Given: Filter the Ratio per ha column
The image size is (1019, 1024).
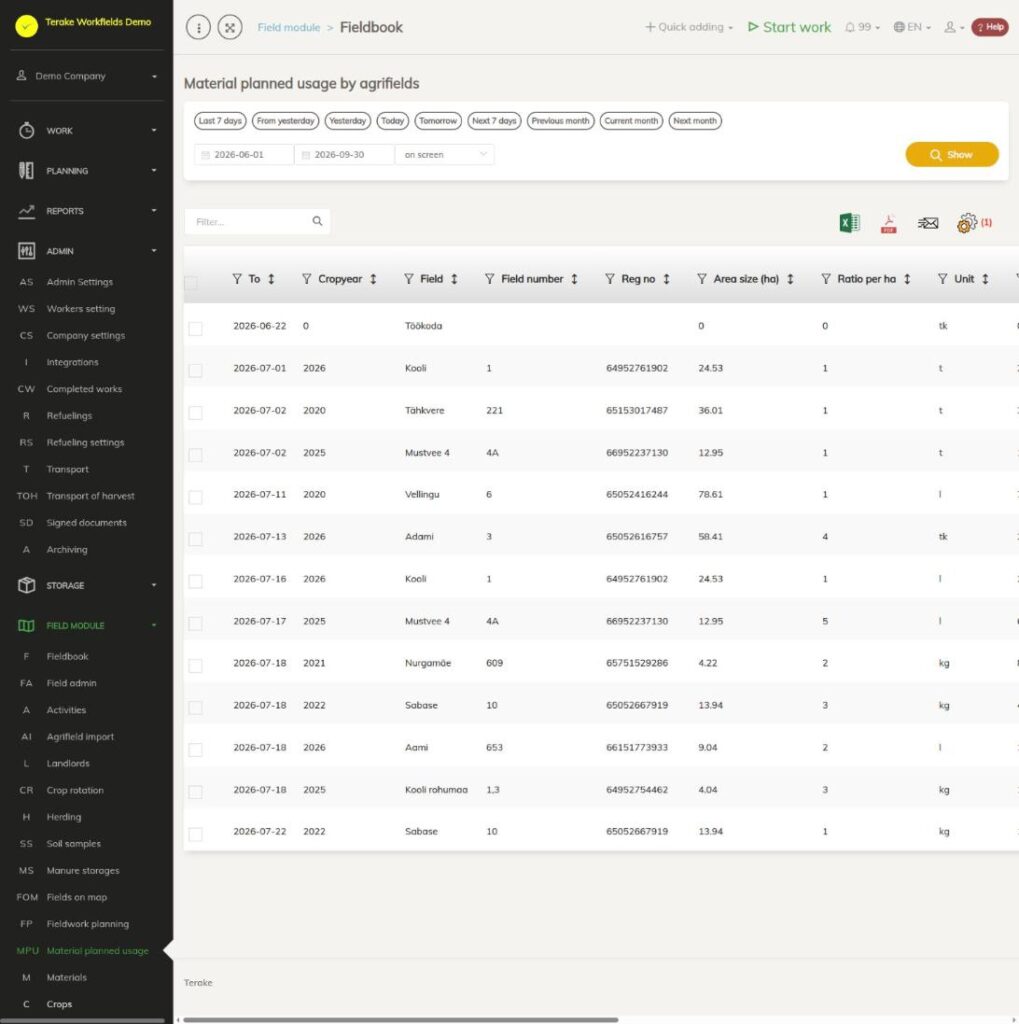Looking at the screenshot, I should (x=826, y=279).
